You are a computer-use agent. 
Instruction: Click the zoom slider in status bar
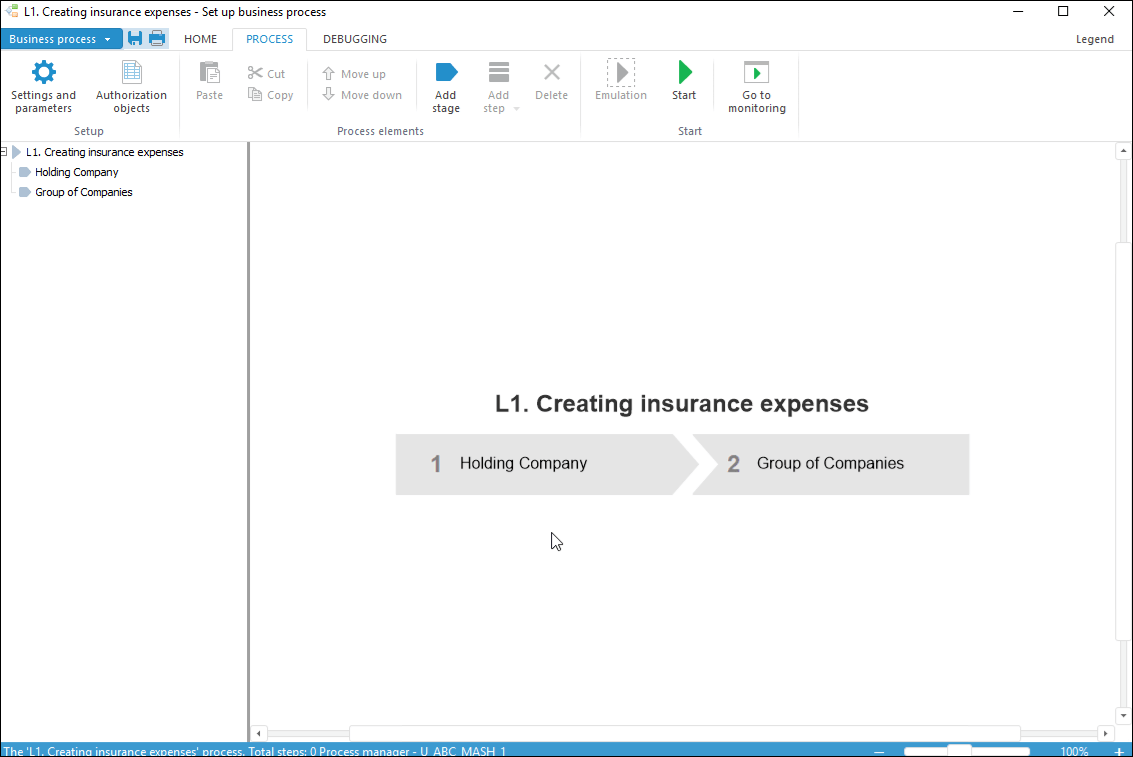[x=960, y=750]
